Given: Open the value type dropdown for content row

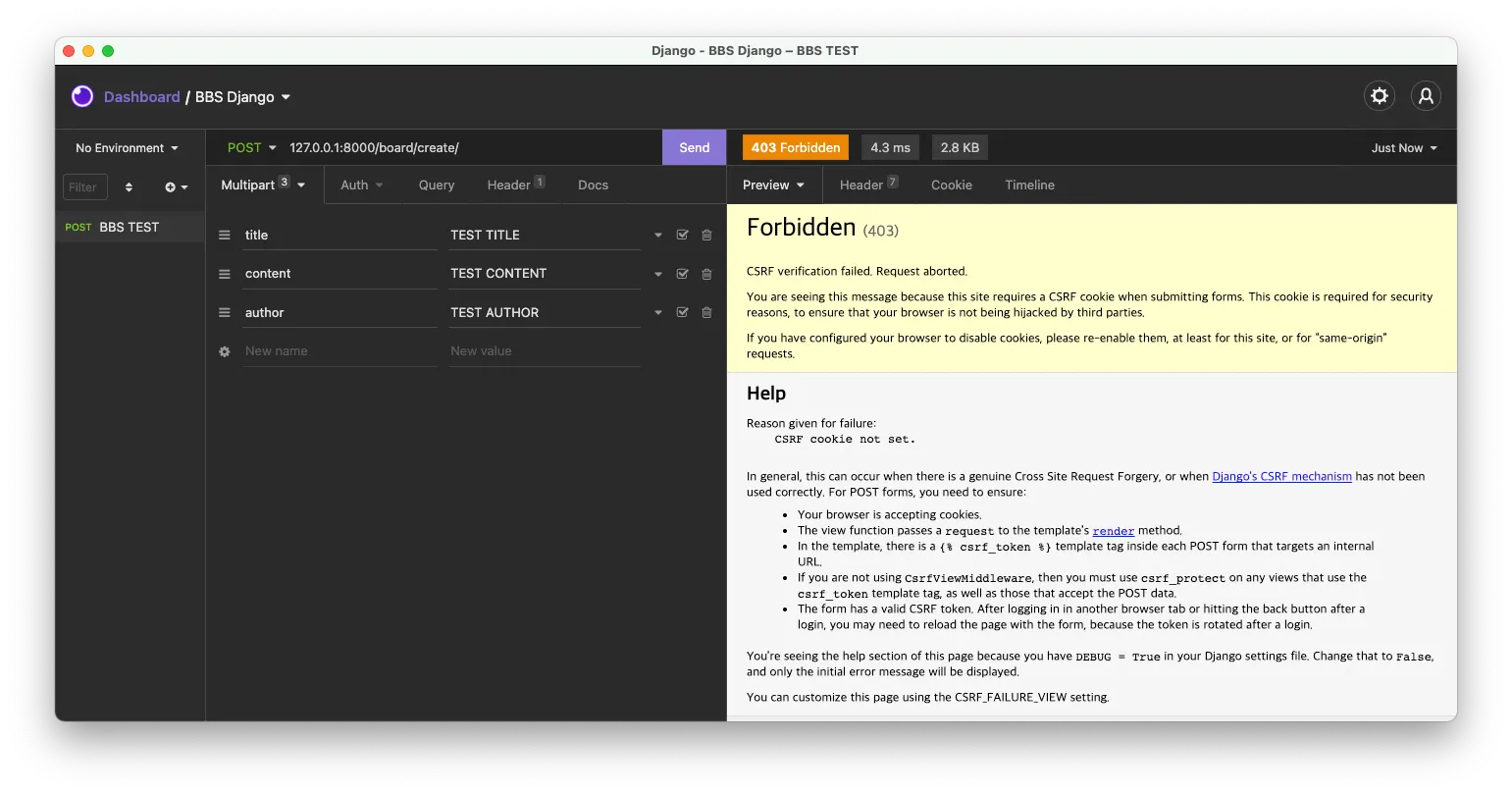Looking at the screenshot, I should 658,274.
